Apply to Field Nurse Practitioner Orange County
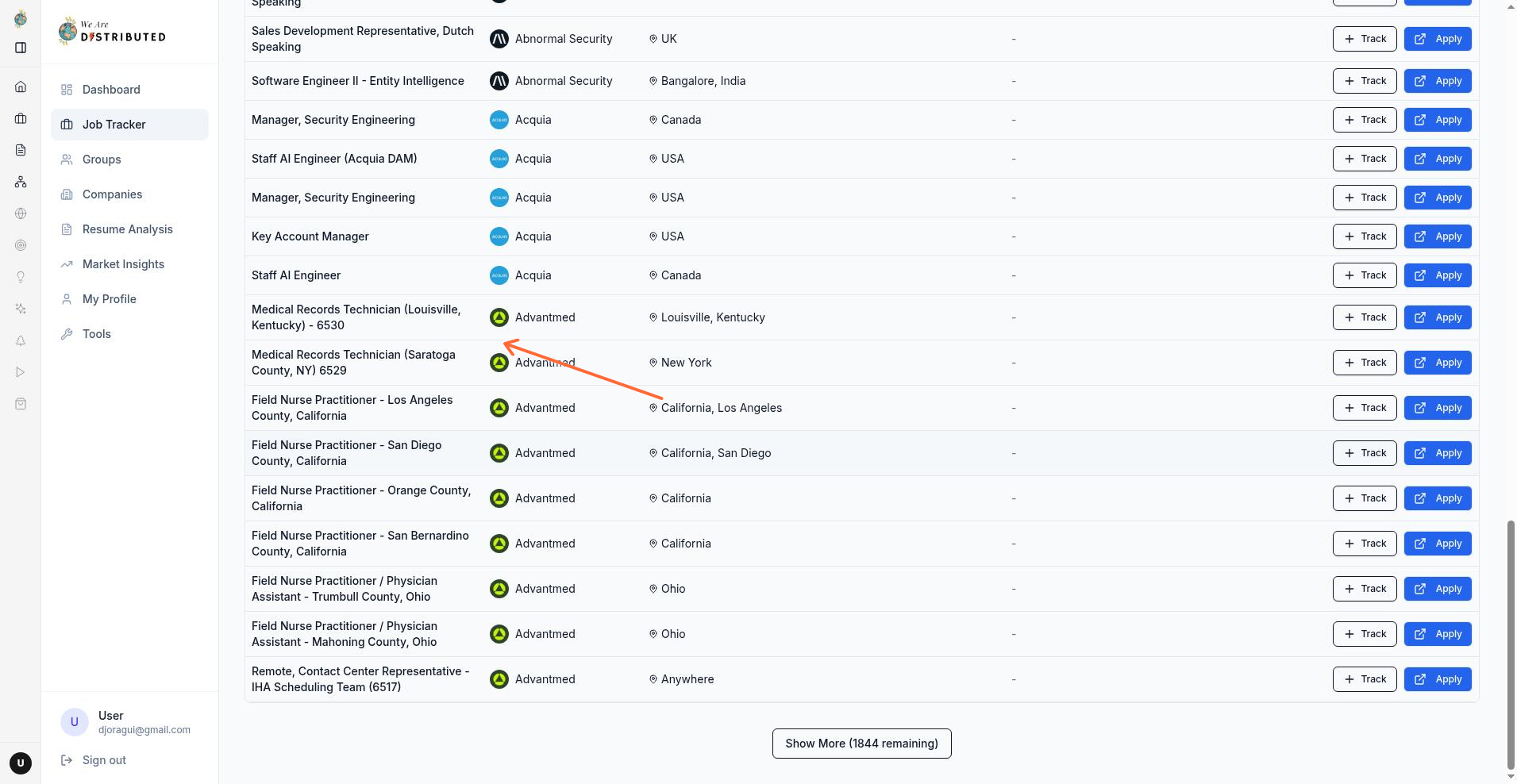This screenshot has width=1517, height=784. (1437, 498)
